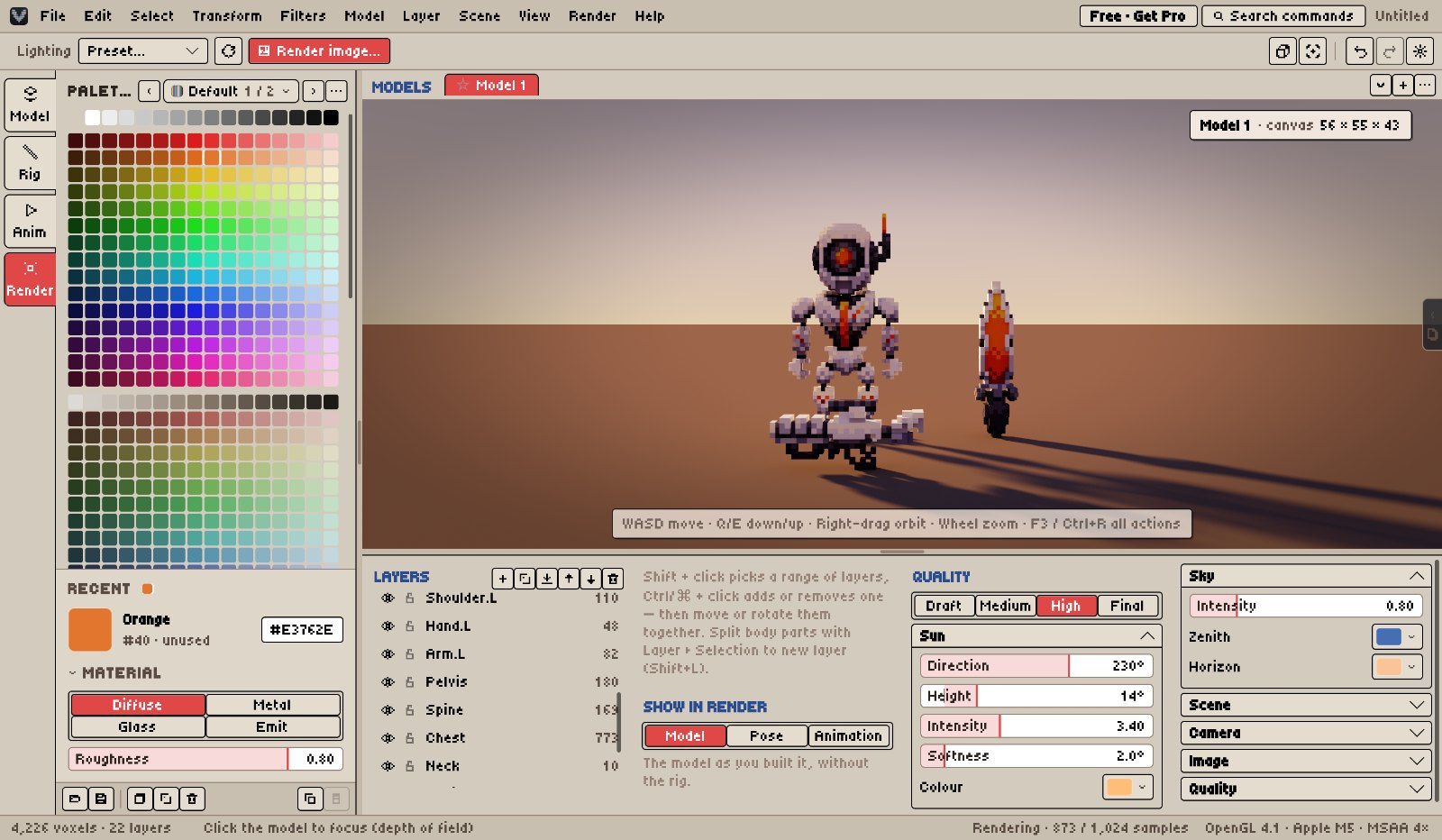Viewport: 1442px width, 840px height.
Task: Adjust the Roughness slider
Action: coord(205,760)
